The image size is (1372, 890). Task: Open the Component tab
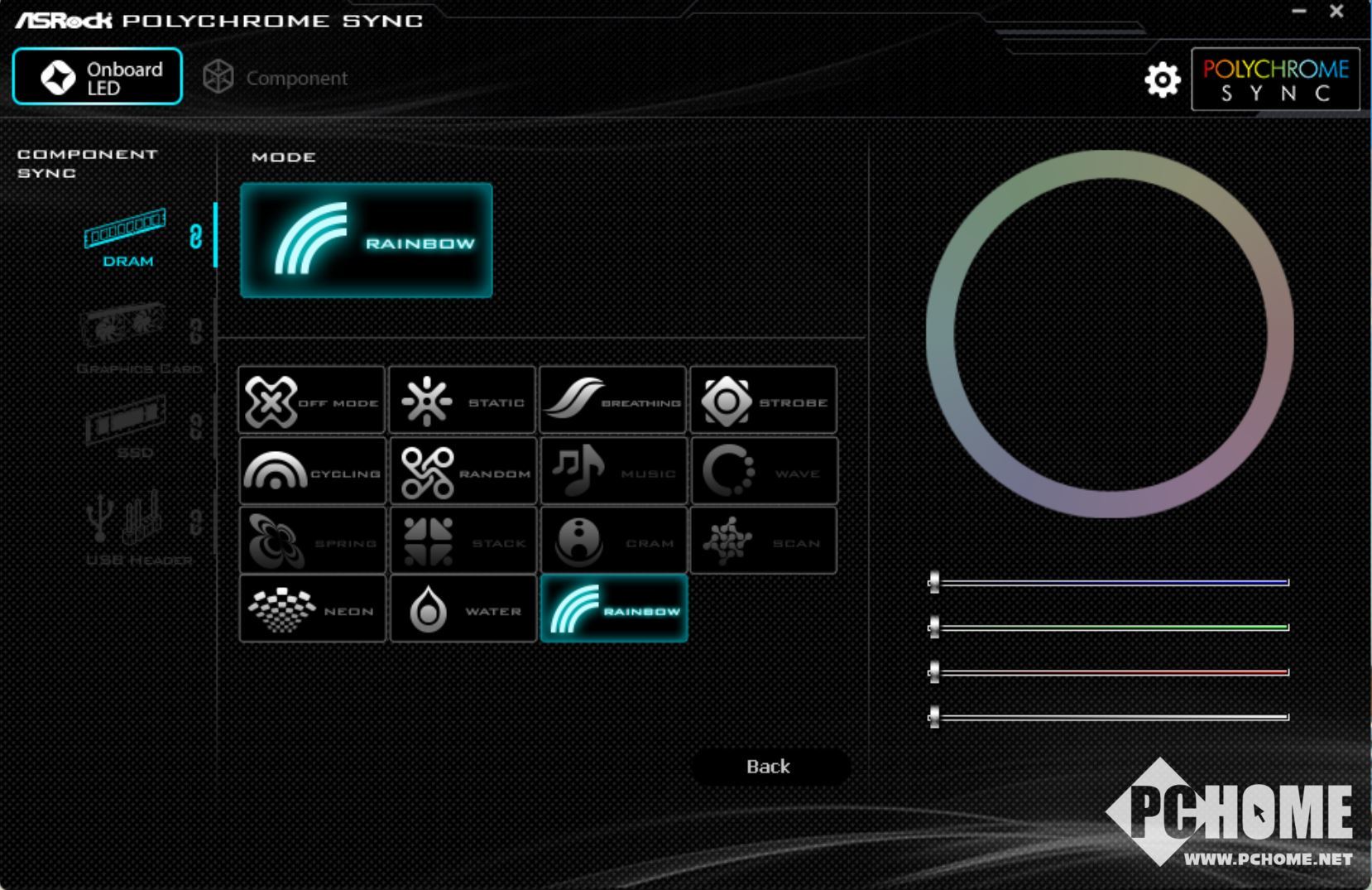276,78
